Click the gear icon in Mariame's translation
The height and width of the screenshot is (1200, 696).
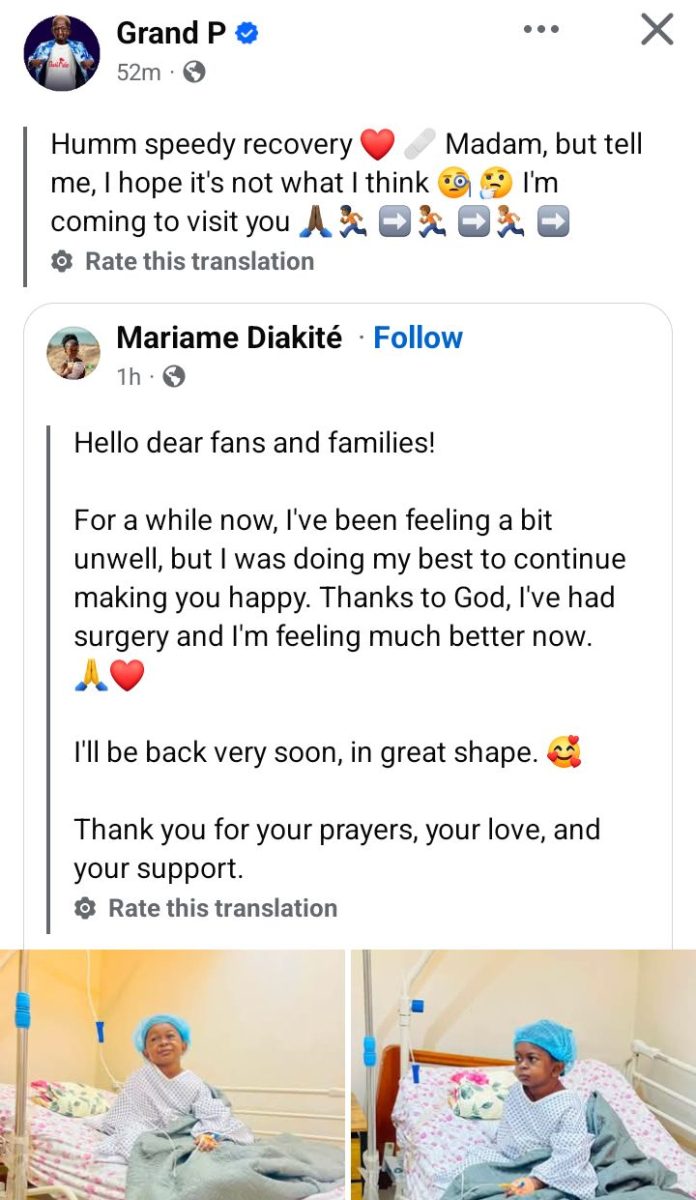coord(85,908)
